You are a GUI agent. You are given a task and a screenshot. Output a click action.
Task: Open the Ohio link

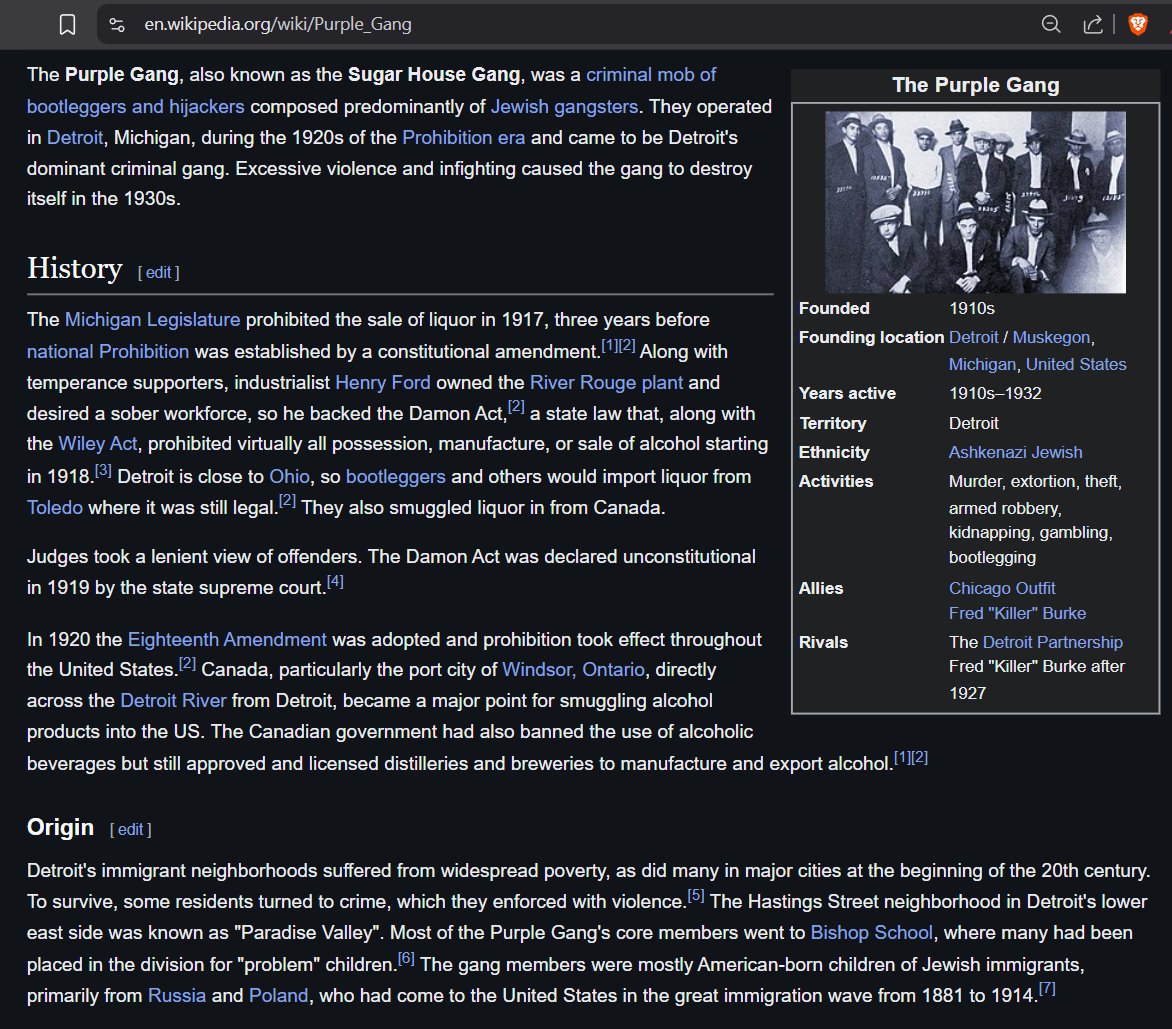pos(289,477)
